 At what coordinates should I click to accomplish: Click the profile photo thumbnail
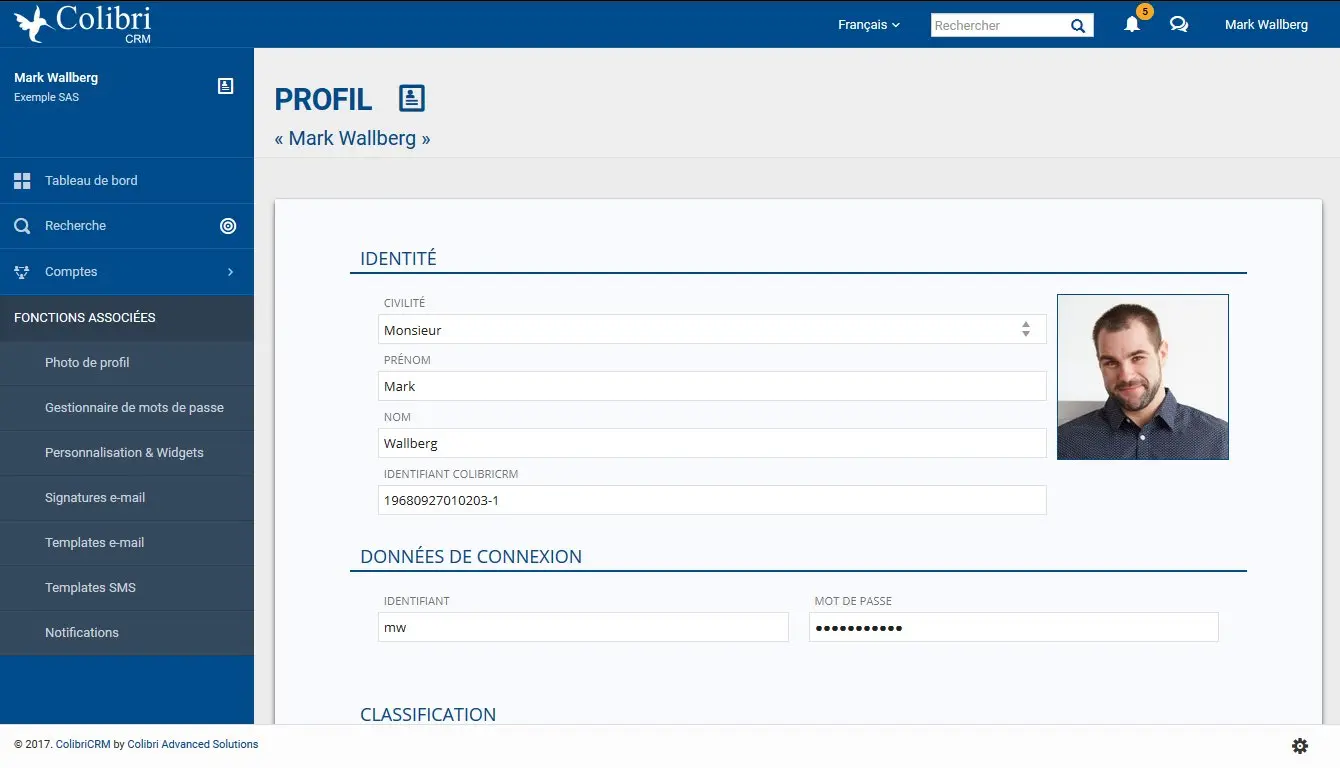pos(1142,377)
